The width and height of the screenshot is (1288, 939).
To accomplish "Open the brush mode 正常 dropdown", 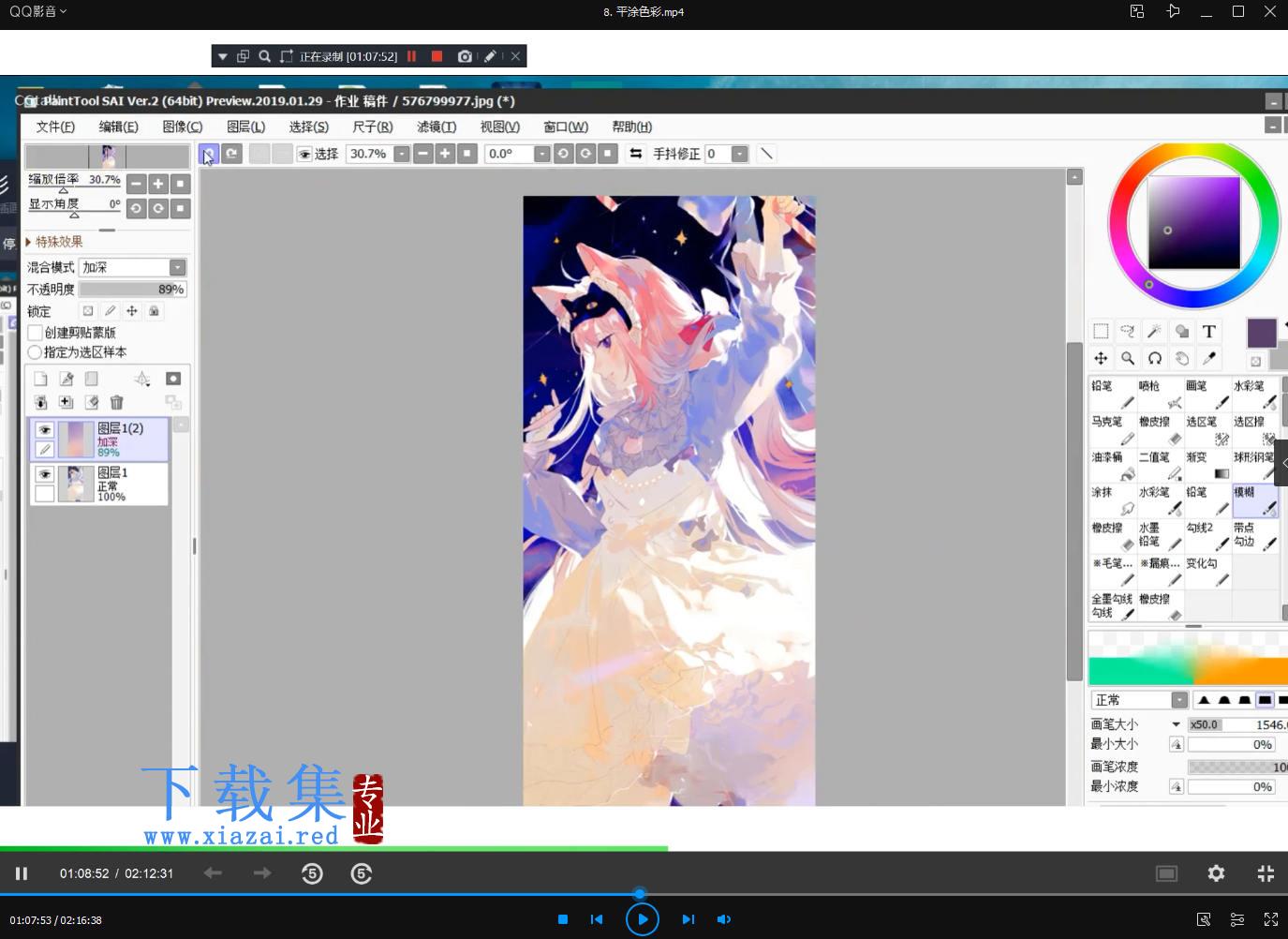I will [1179, 700].
